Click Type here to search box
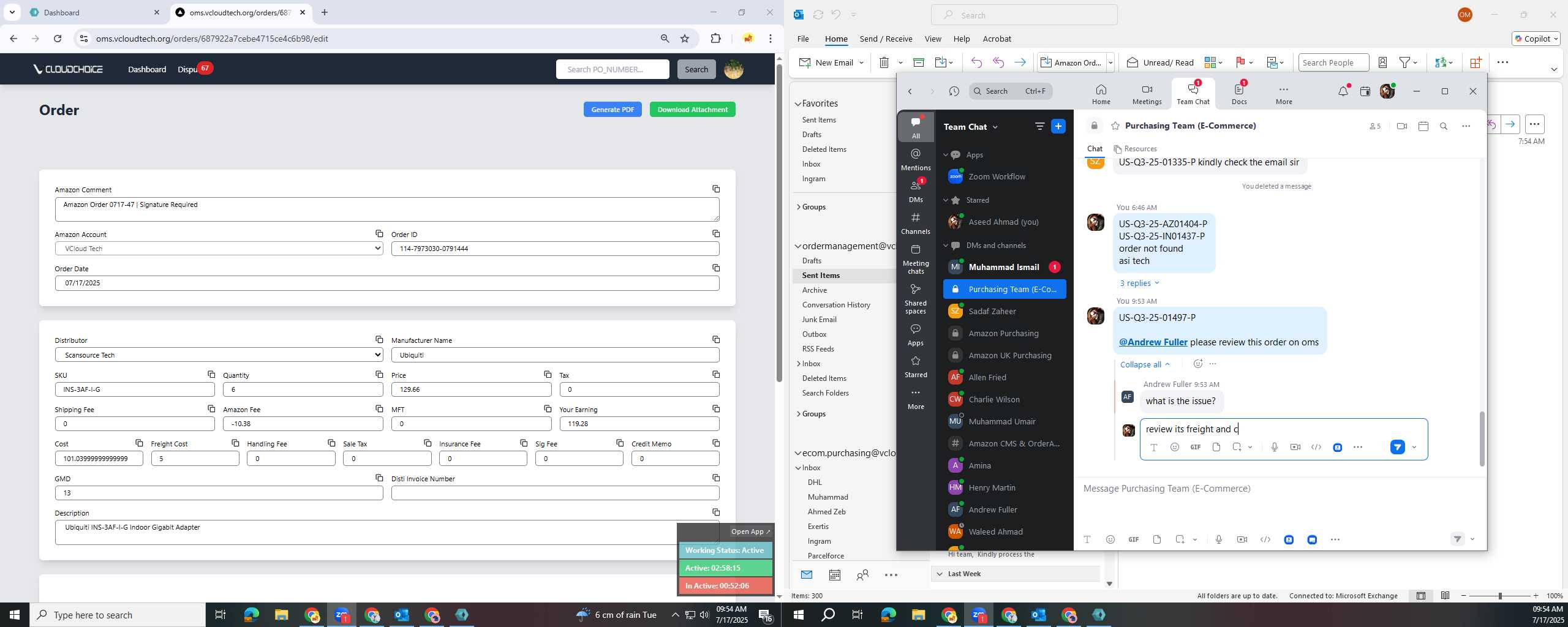This screenshot has height=627, width=1568. pos(118,615)
